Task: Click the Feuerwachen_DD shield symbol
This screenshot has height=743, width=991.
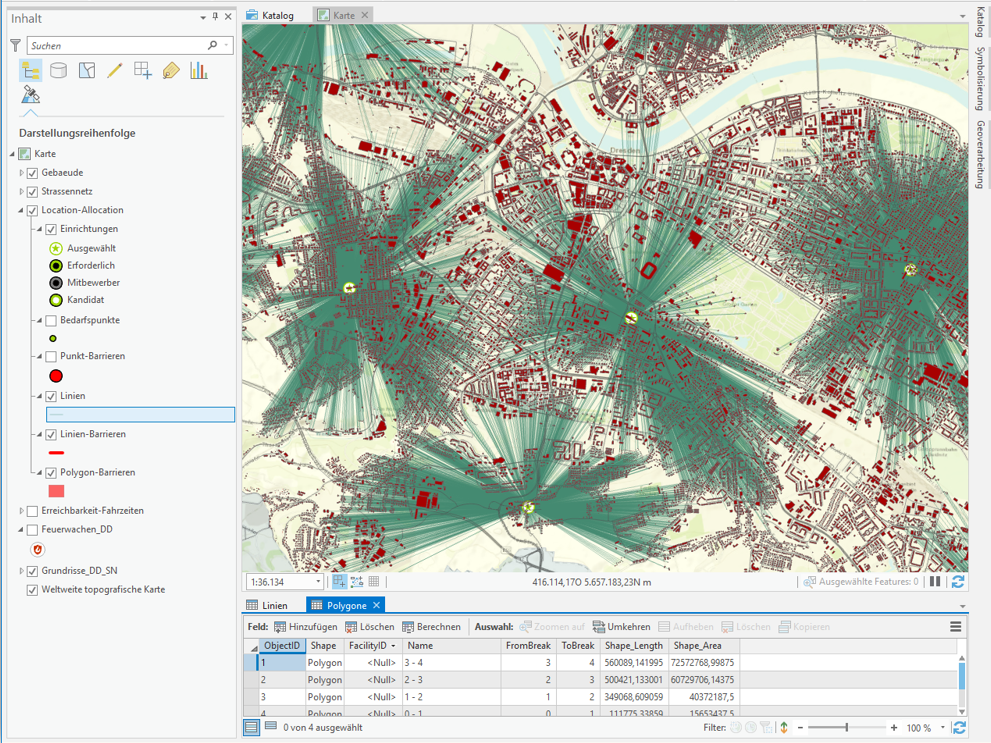Action: pyautogui.click(x=37, y=550)
